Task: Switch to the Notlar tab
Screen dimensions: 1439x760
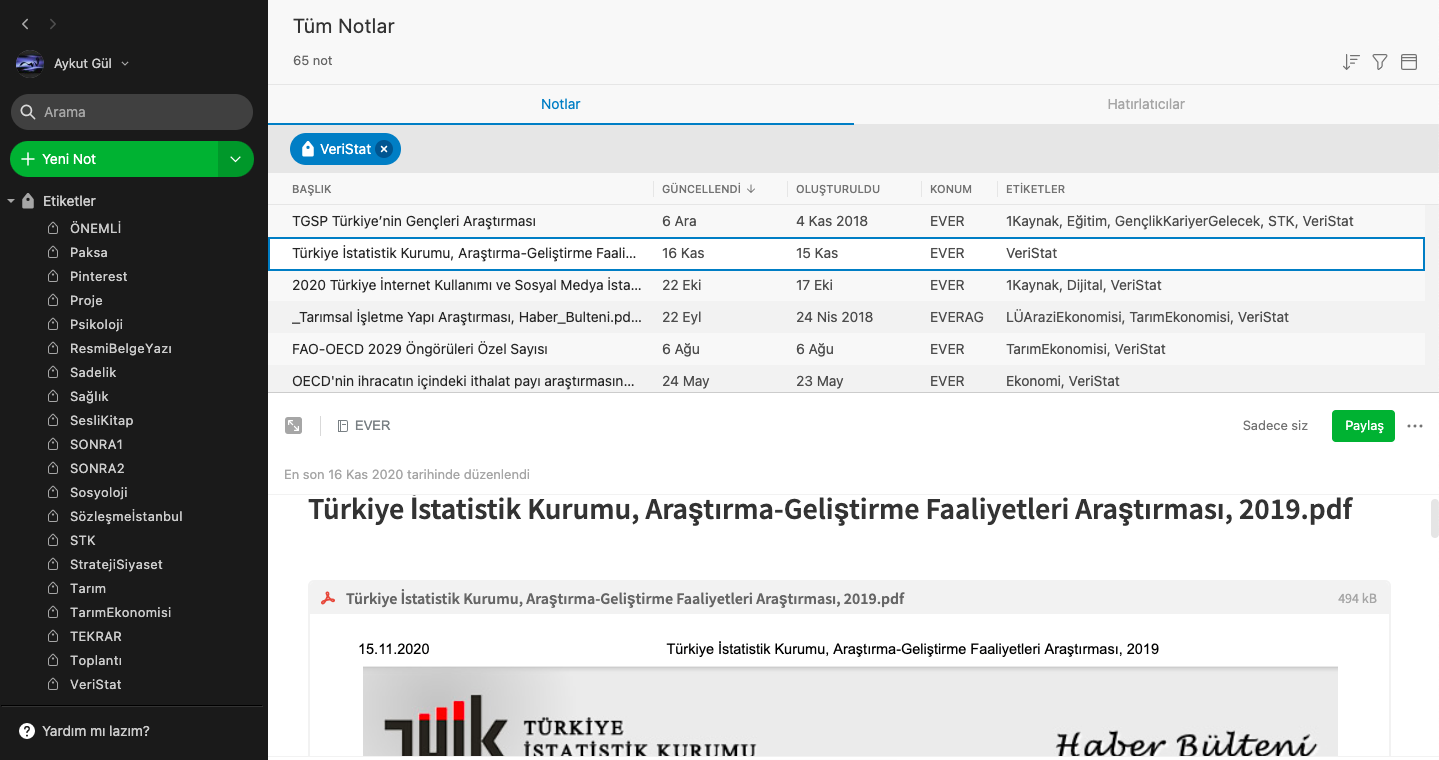Action: [561, 104]
